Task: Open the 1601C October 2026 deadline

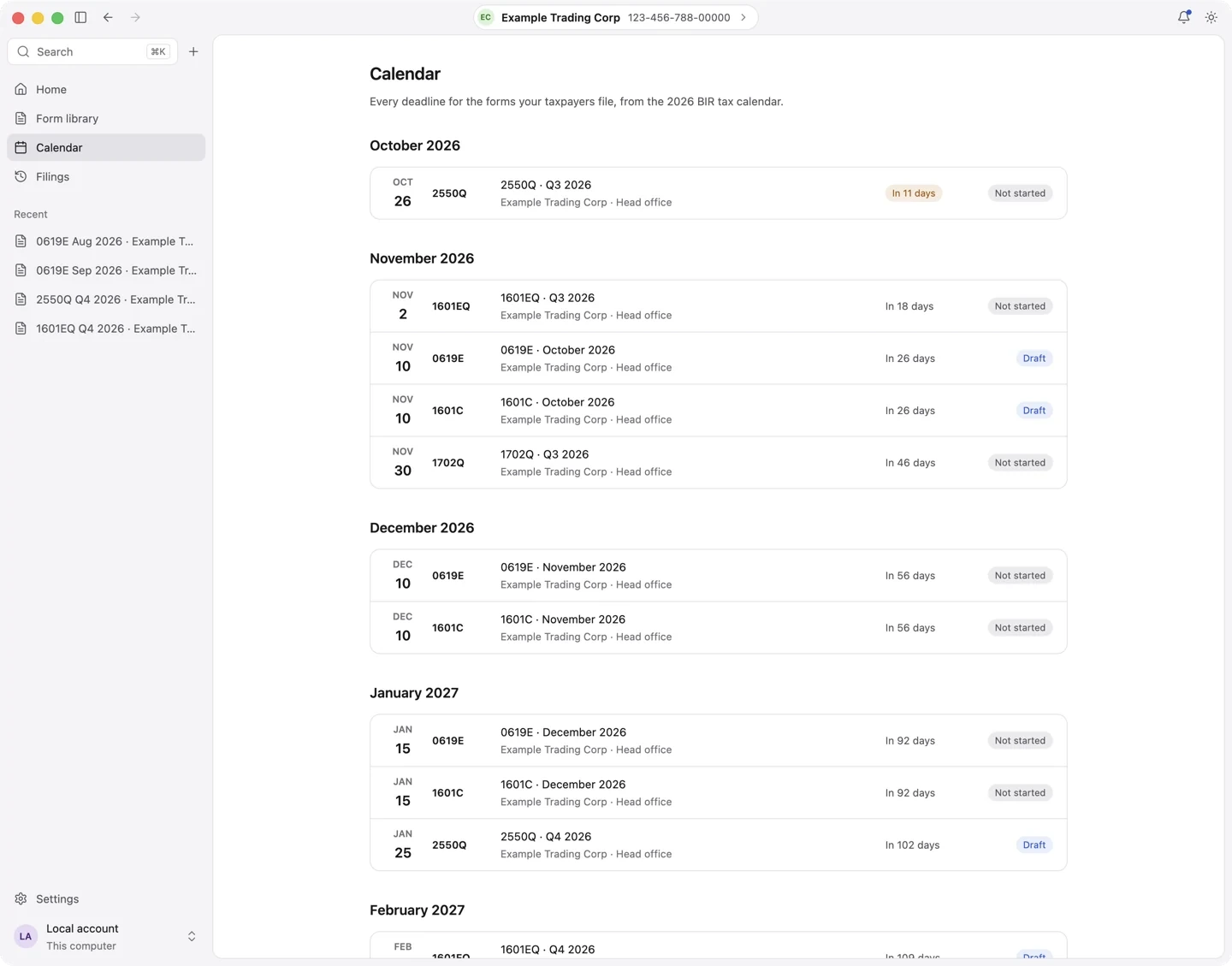Action: click(718, 411)
